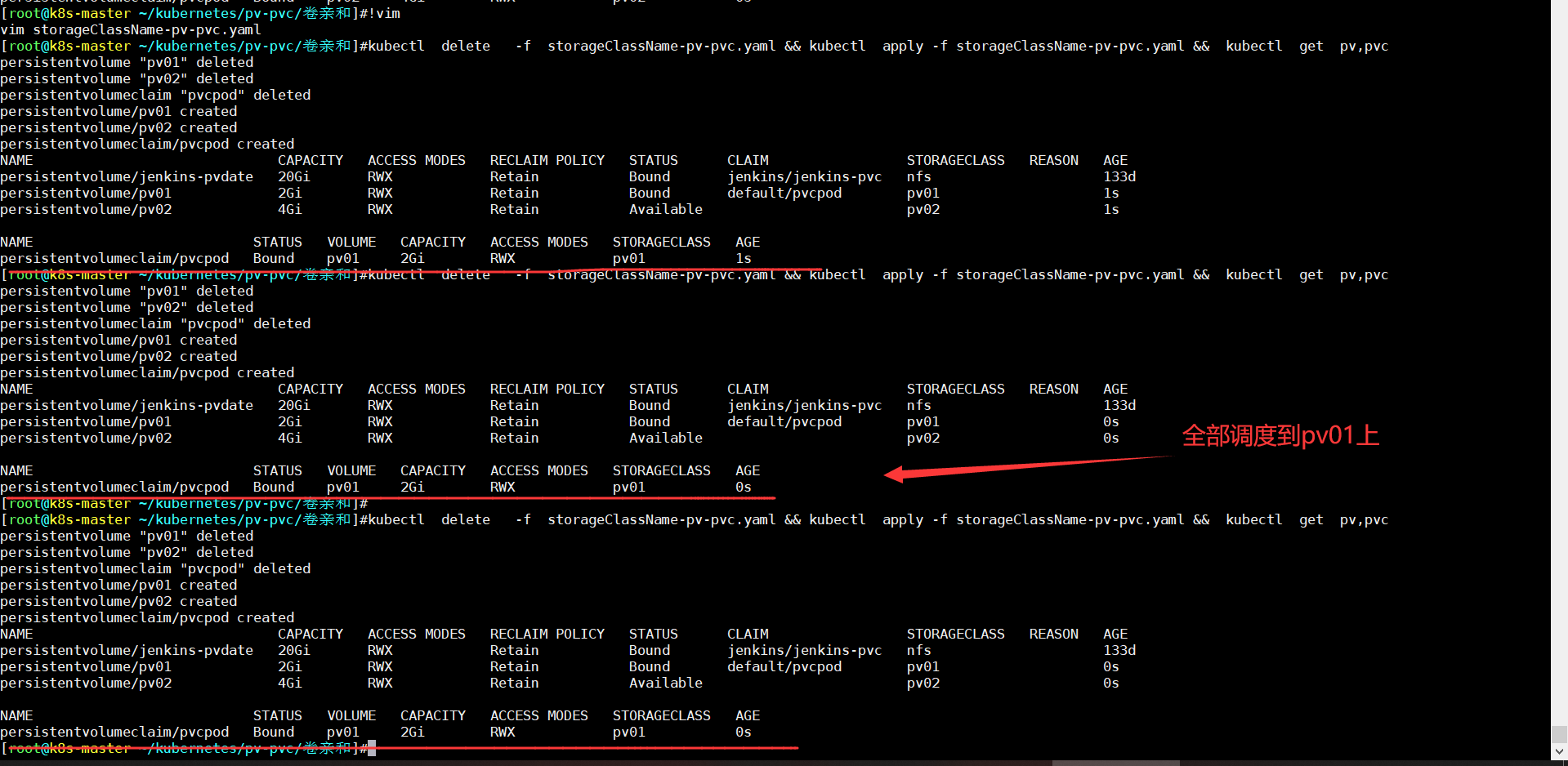Click the scroll-down arrow of the terminal scrollbar
The height and width of the screenshot is (766, 1568).
(1560, 751)
